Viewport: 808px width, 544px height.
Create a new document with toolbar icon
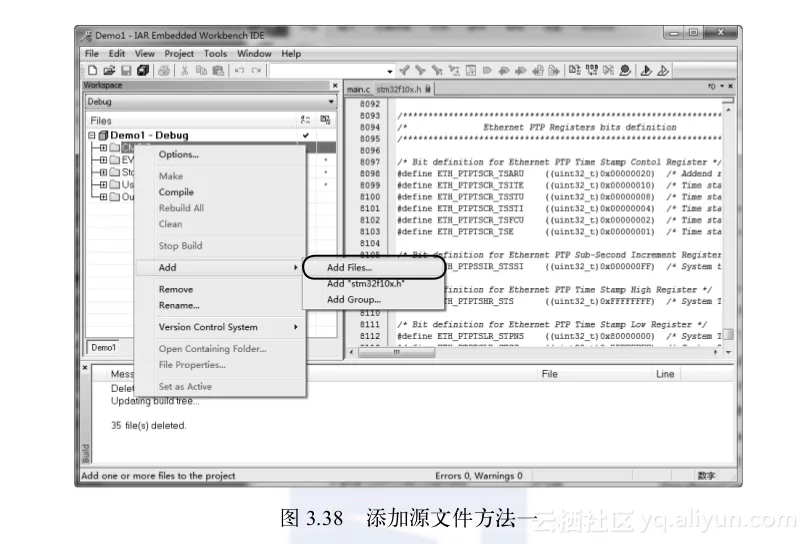coord(93,71)
